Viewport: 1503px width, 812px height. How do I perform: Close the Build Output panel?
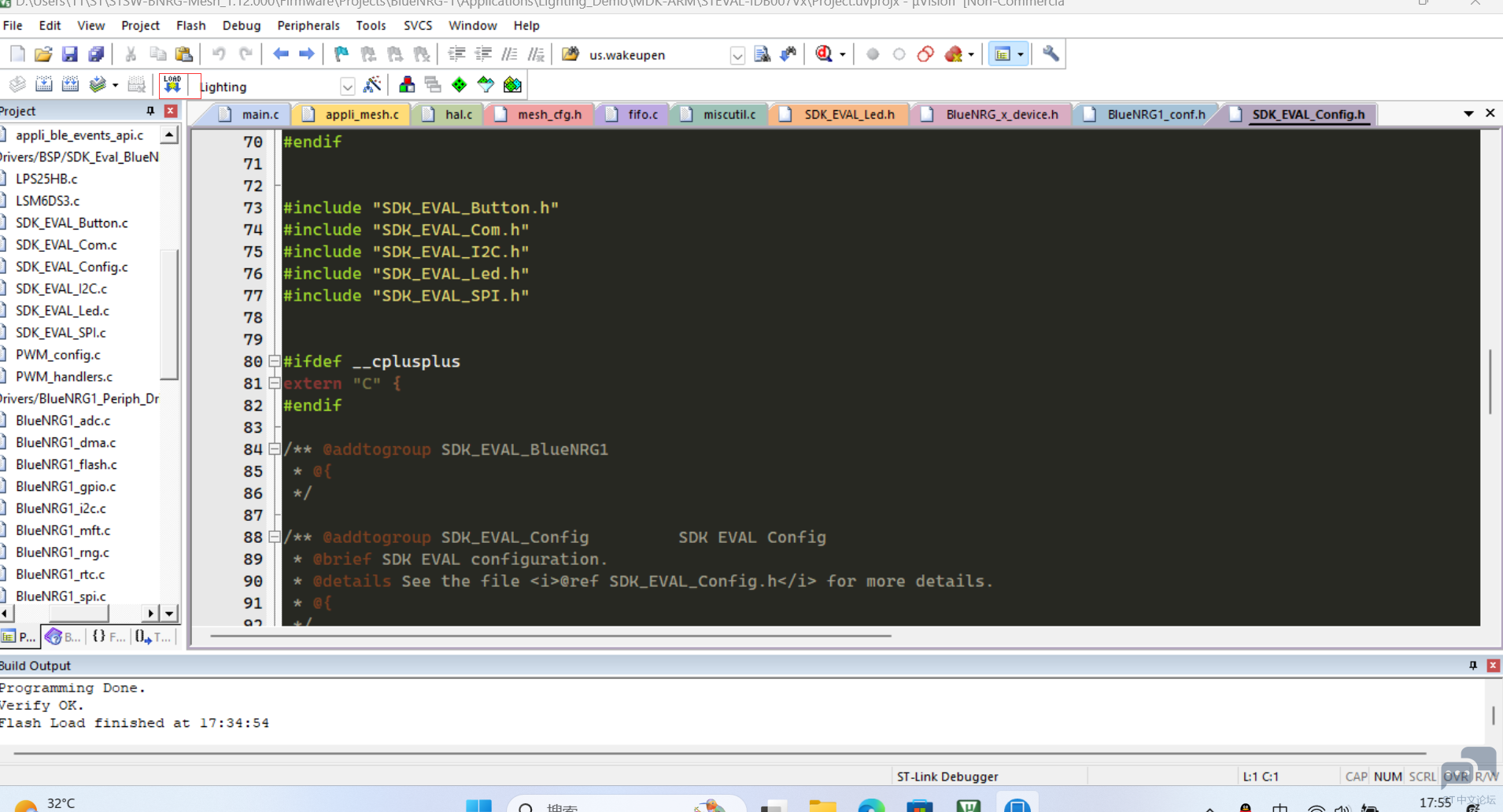(x=1493, y=666)
